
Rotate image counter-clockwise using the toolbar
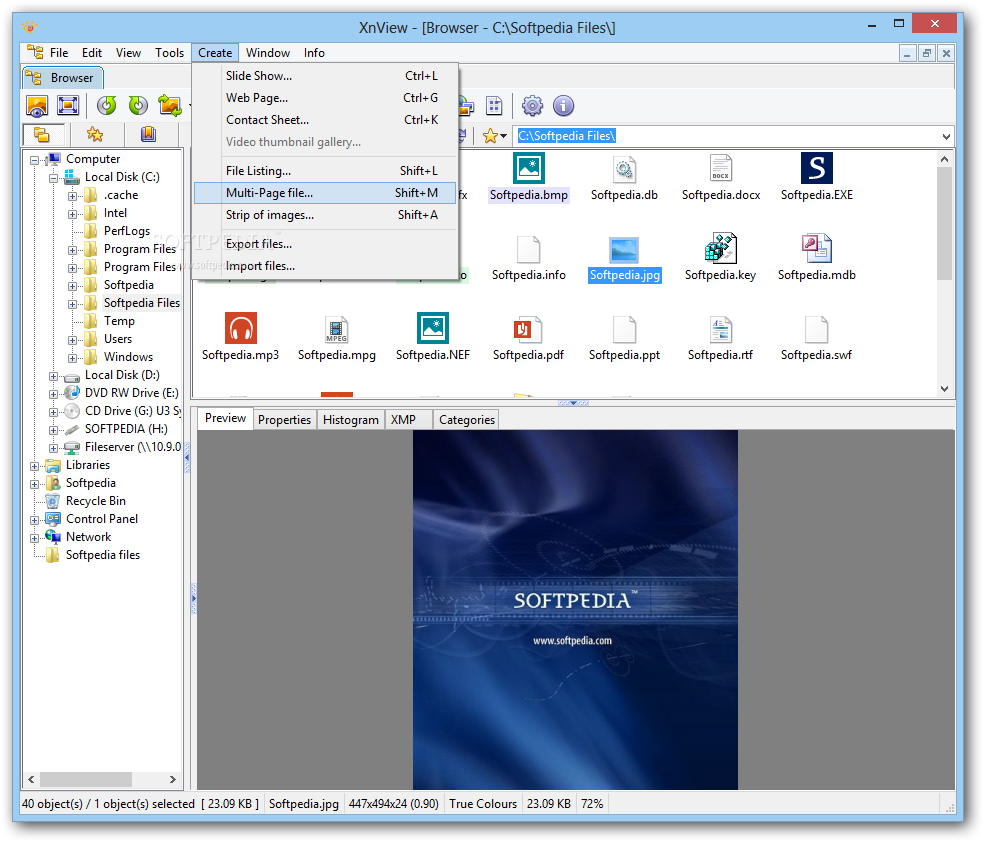pyautogui.click(x=107, y=105)
